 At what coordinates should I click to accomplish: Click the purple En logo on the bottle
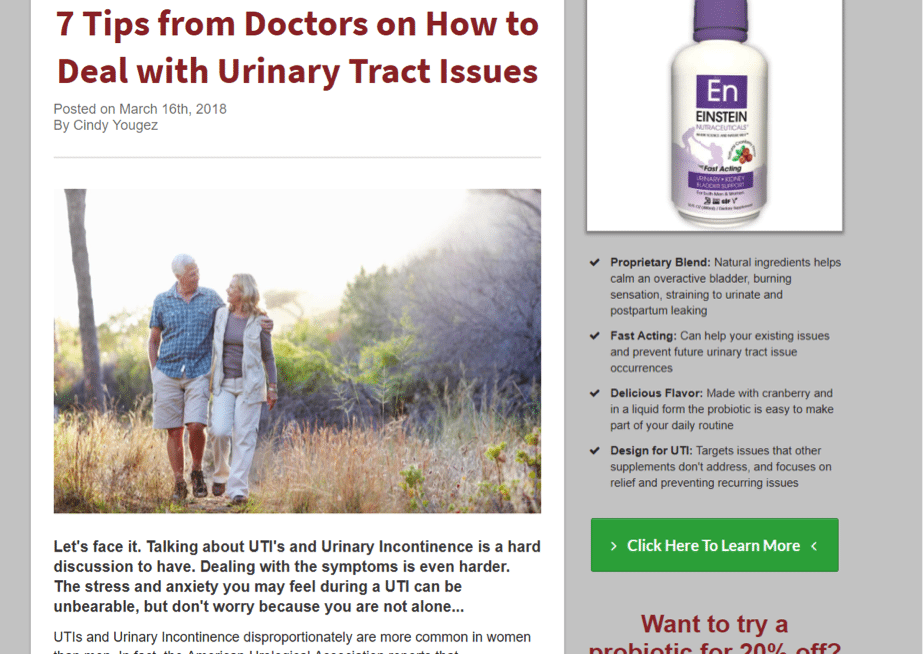pyautogui.click(x=722, y=91)
